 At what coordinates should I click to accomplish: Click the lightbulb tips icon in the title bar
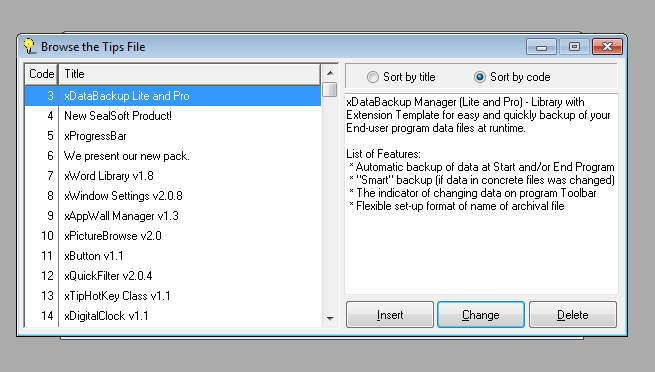coord(29,46)
